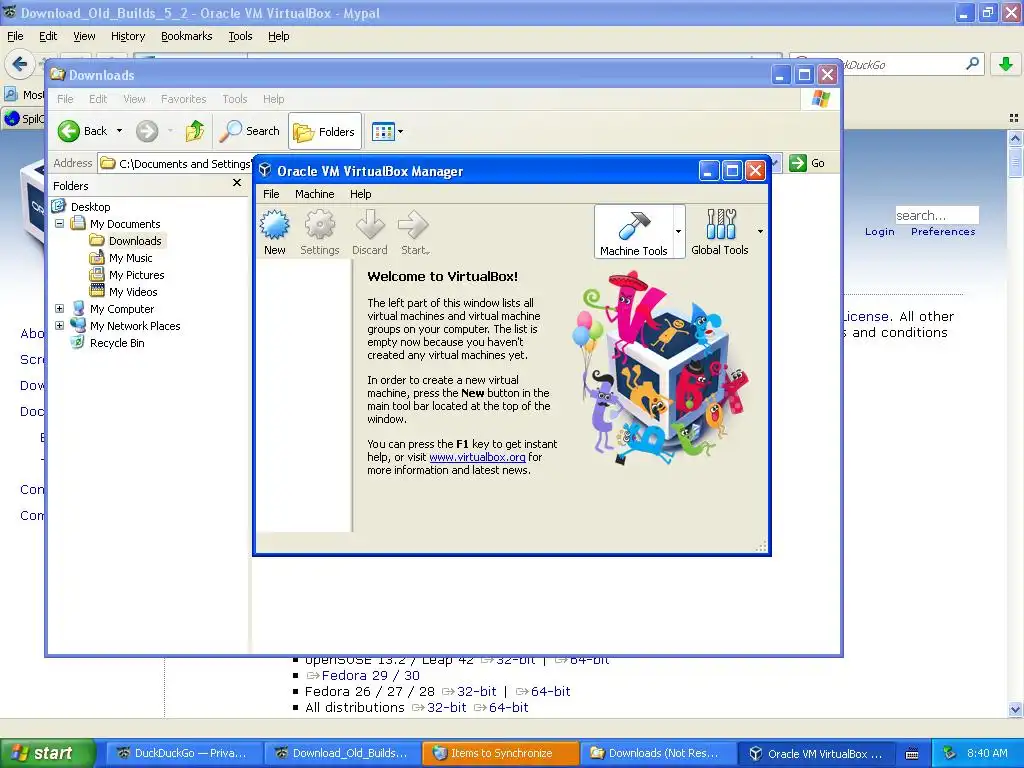Click the Up folder icon in Downloads window

pos(195,131)
